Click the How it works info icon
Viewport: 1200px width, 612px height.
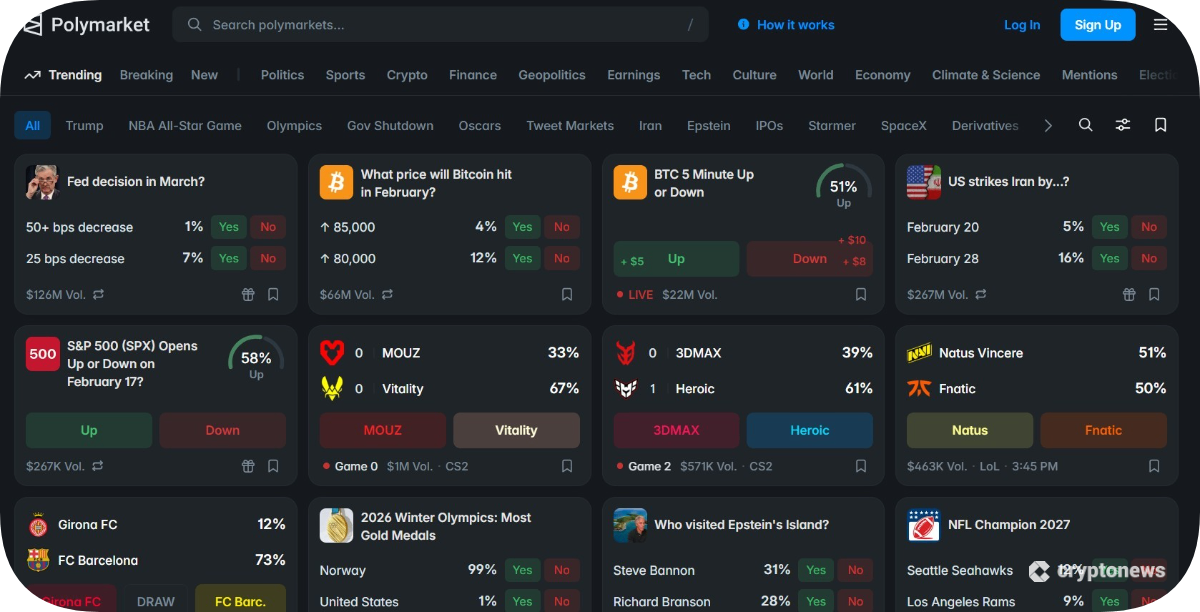click(x=743, y=25)
